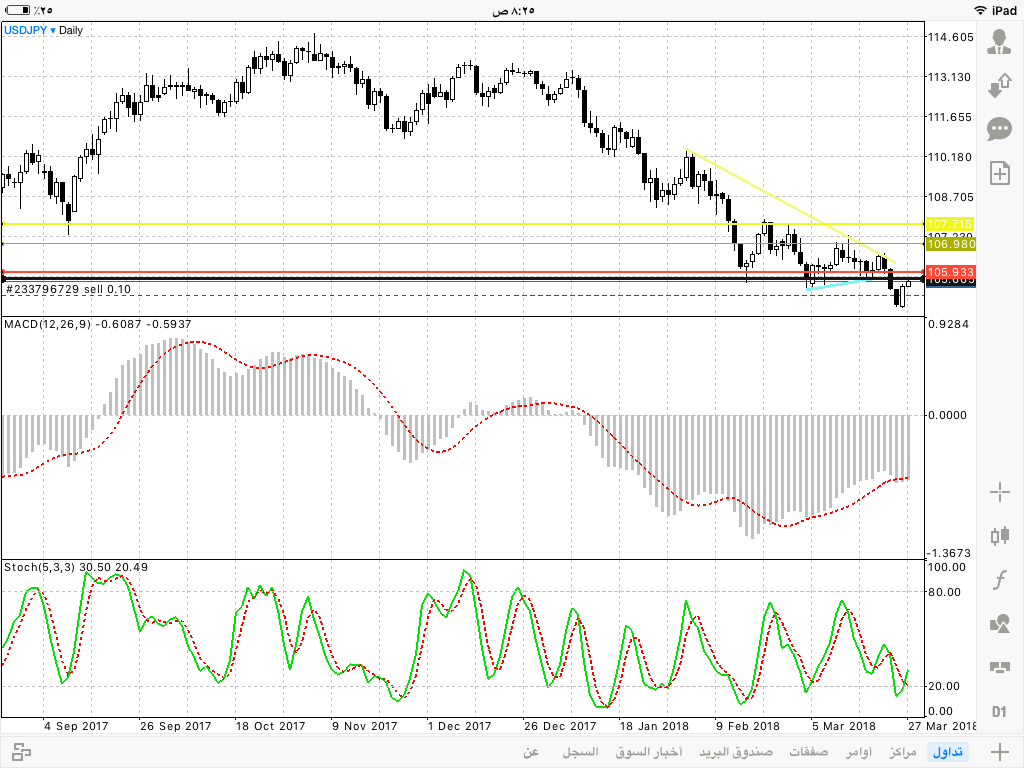Click the 26 Sep 2017 date label
This screenshot has height=768, width=1024.
[176, 726]
